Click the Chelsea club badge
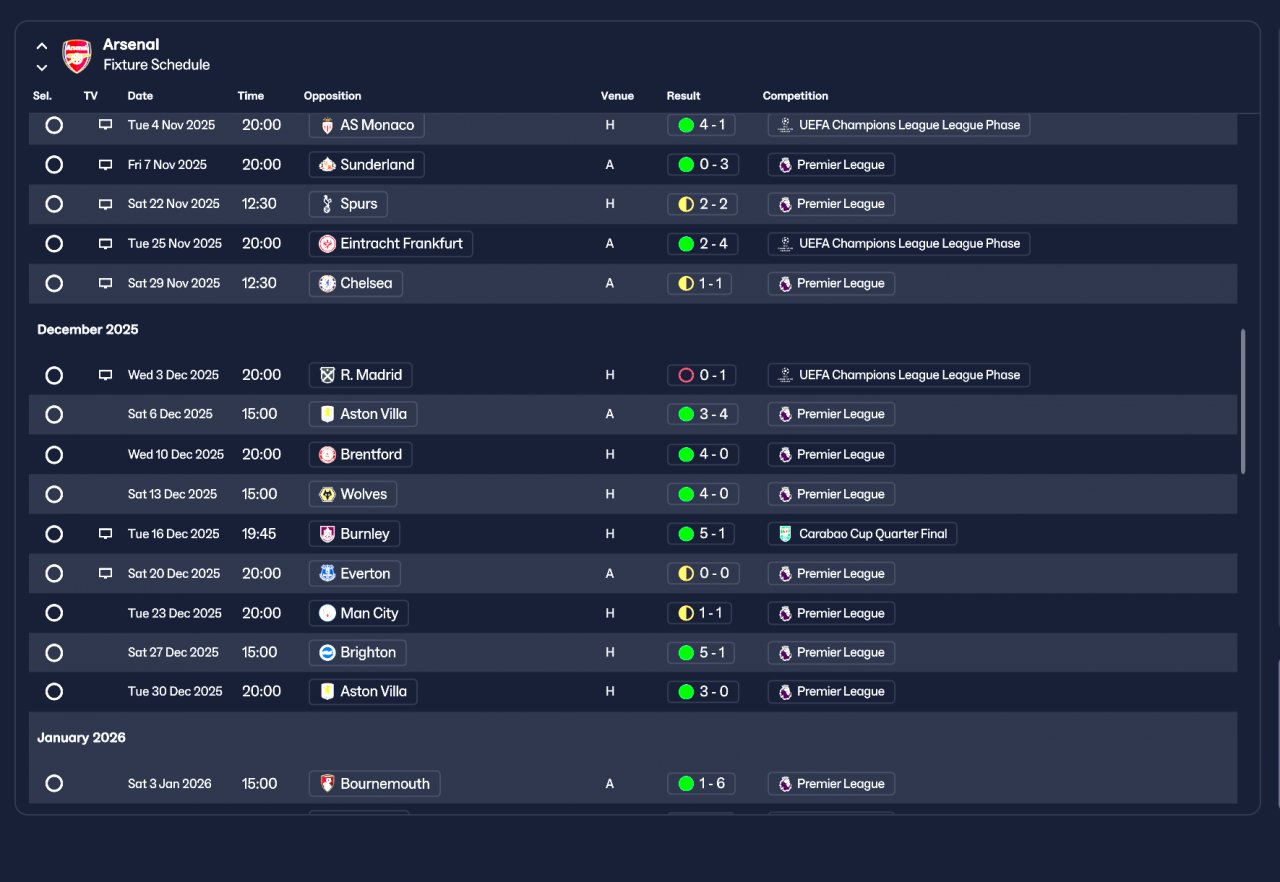The image size is (1280, 882). pyautogui.click(x=327, y=283)
